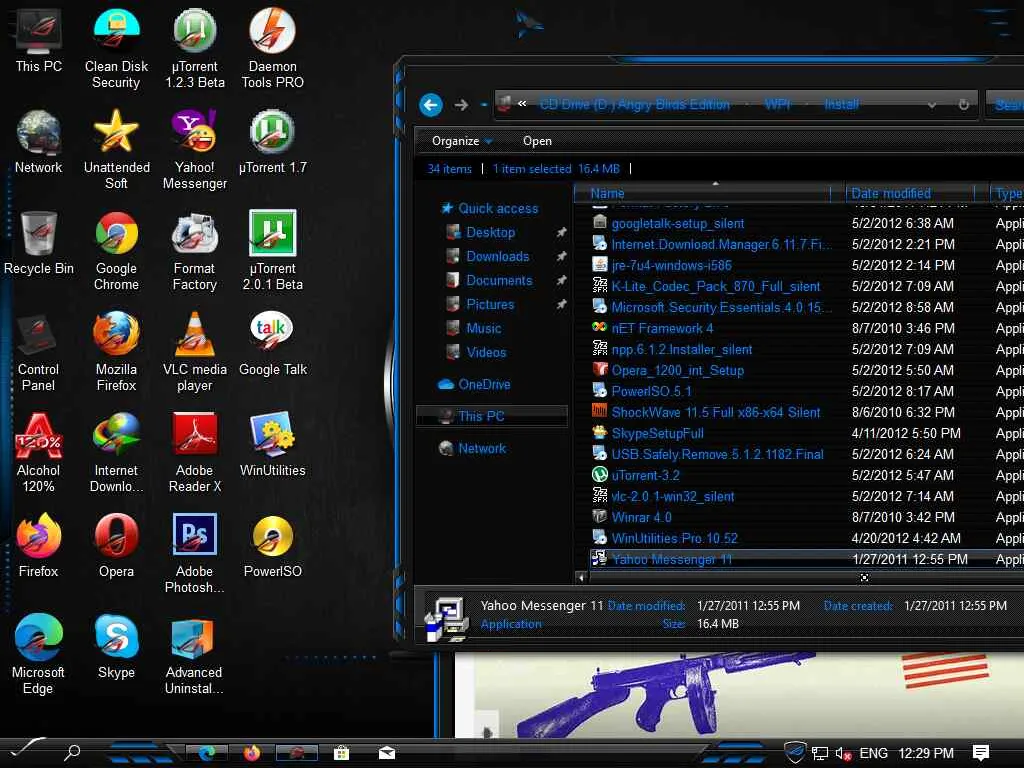
Task: Open Adobe Reader X shortcut
Action: 195,453
